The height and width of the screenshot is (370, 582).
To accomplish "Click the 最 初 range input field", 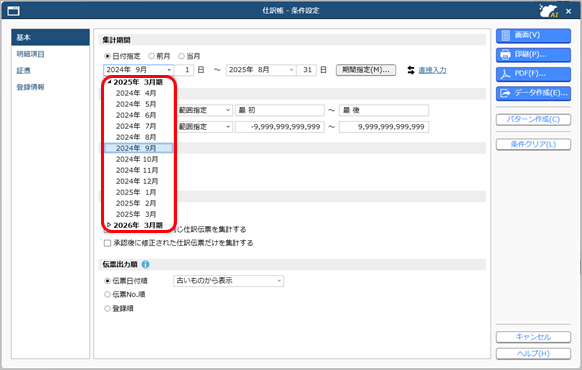I will pos(280,110).
